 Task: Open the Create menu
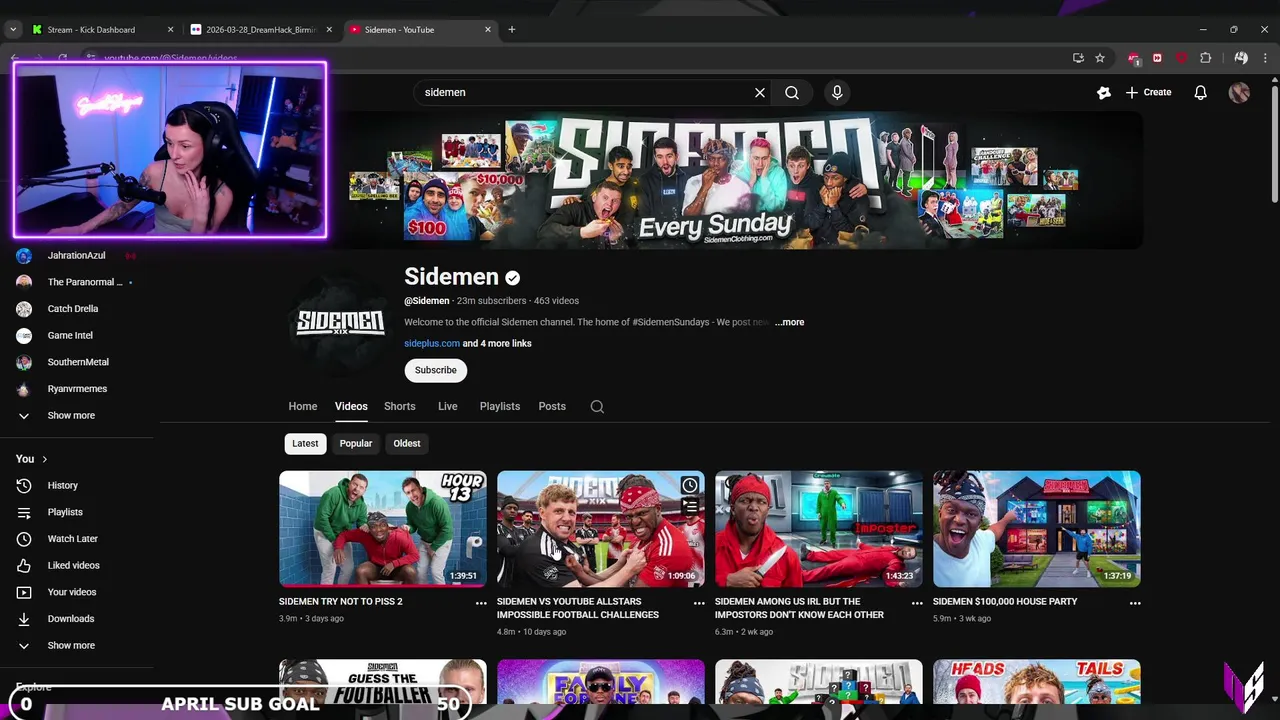(1148, 92)
